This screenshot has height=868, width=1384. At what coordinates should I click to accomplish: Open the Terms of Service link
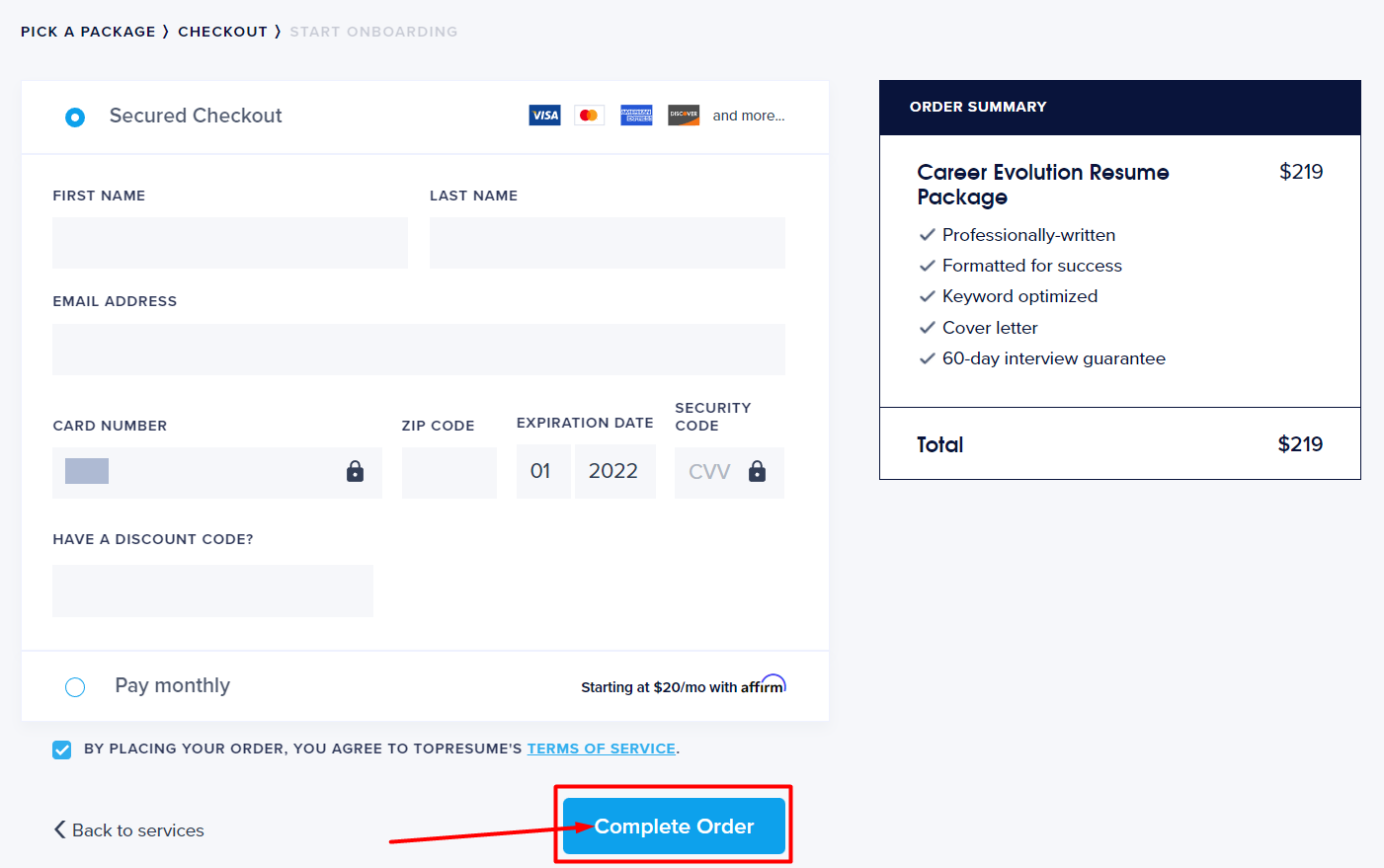coord(601,749)
